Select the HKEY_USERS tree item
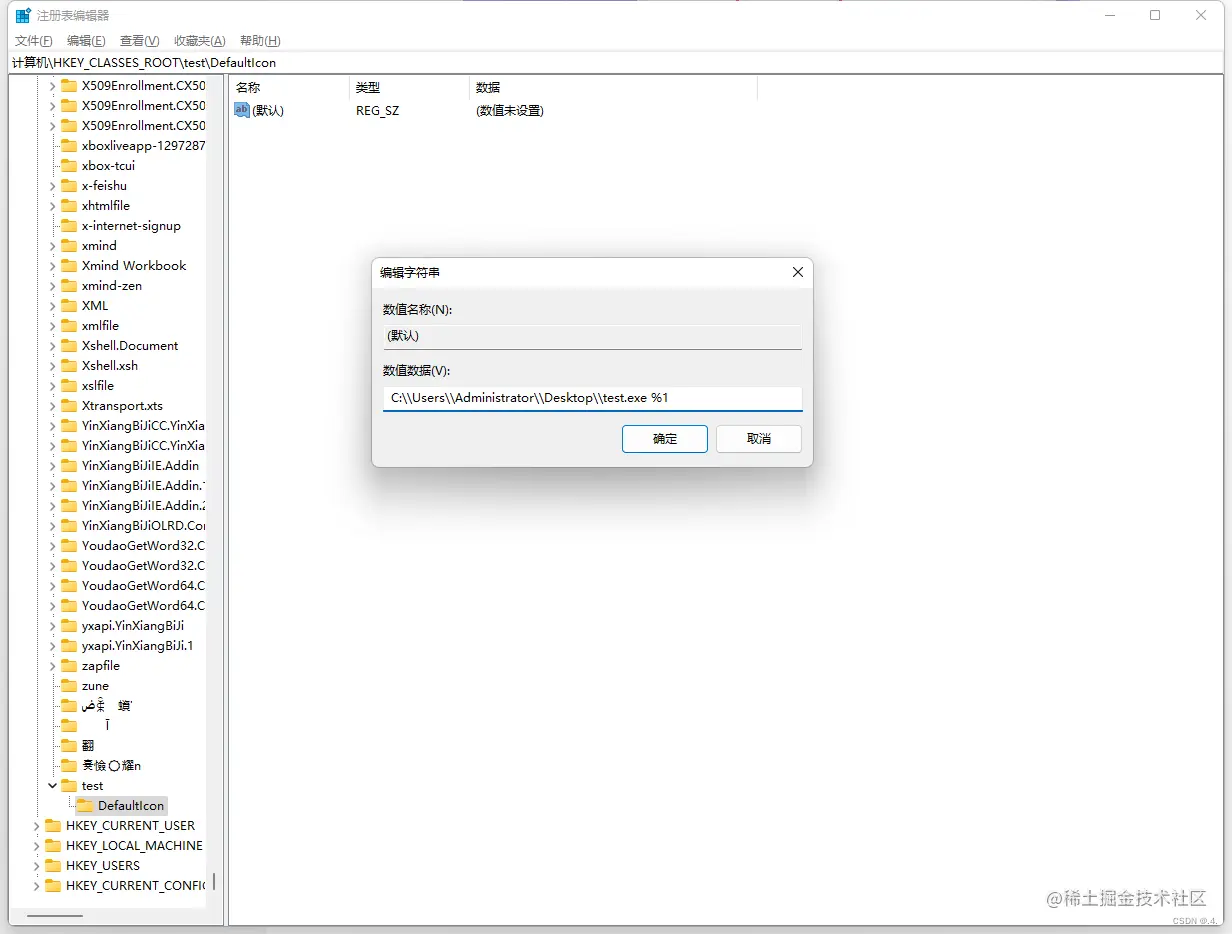Screen dimensions: 1232x934 click(x=102, y=866)
